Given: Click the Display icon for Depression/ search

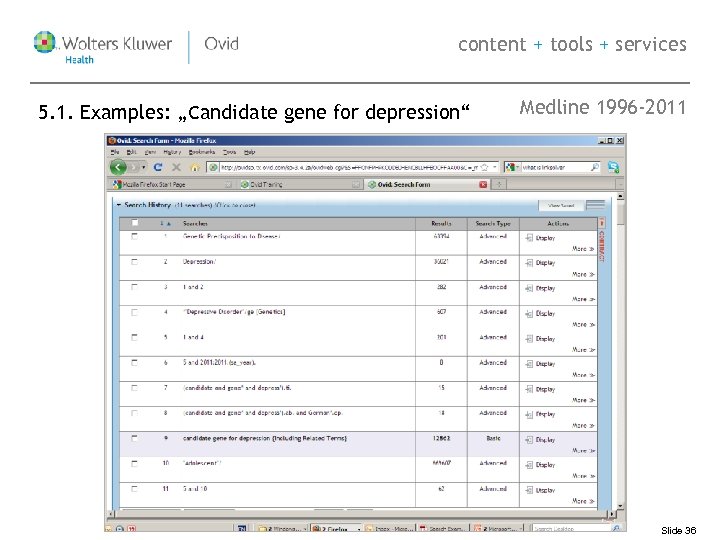Looking at the screenshot, I should pos(529,263).
